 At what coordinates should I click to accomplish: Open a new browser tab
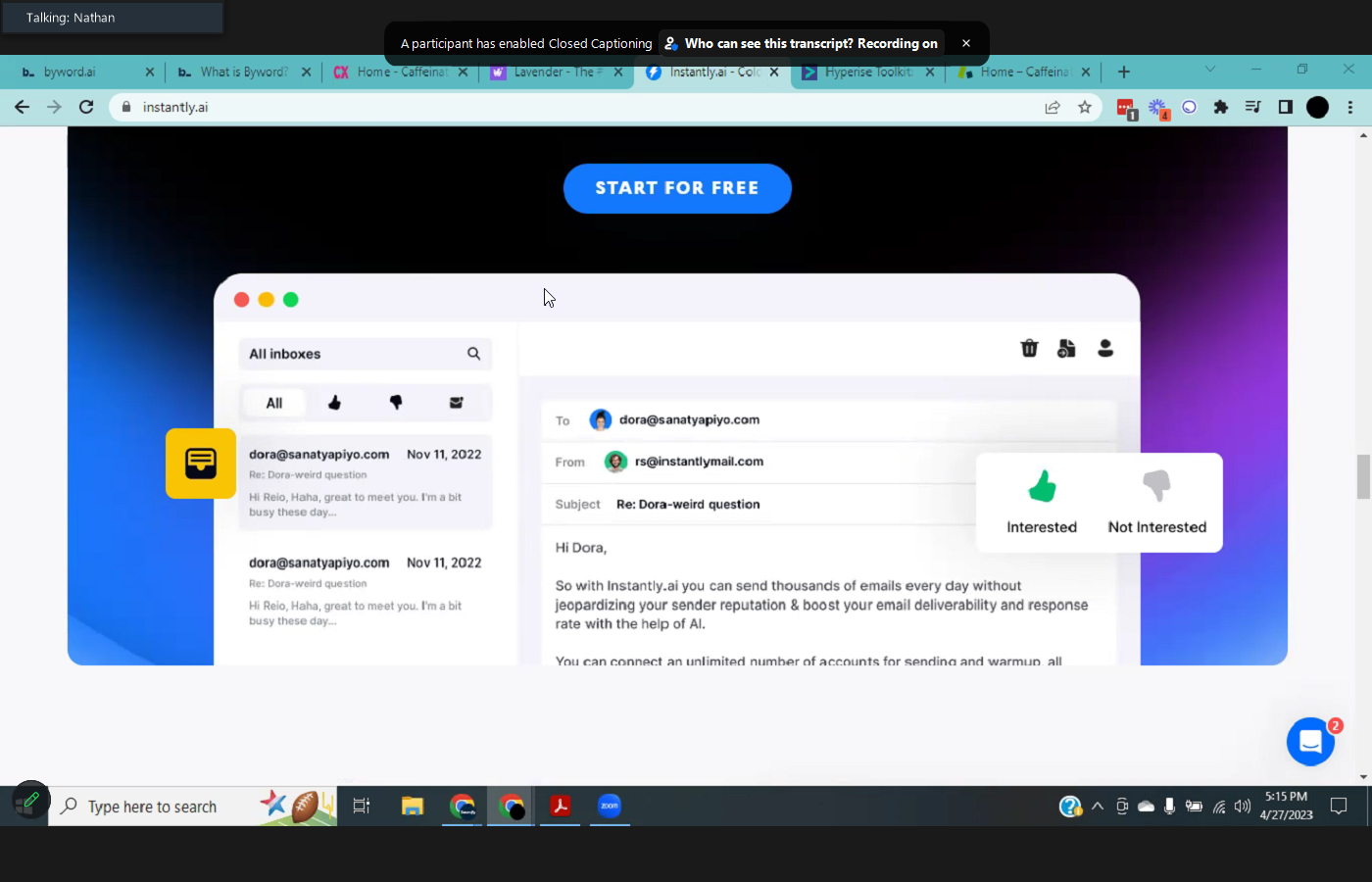pyautogui.click(x=1124, y=72)
